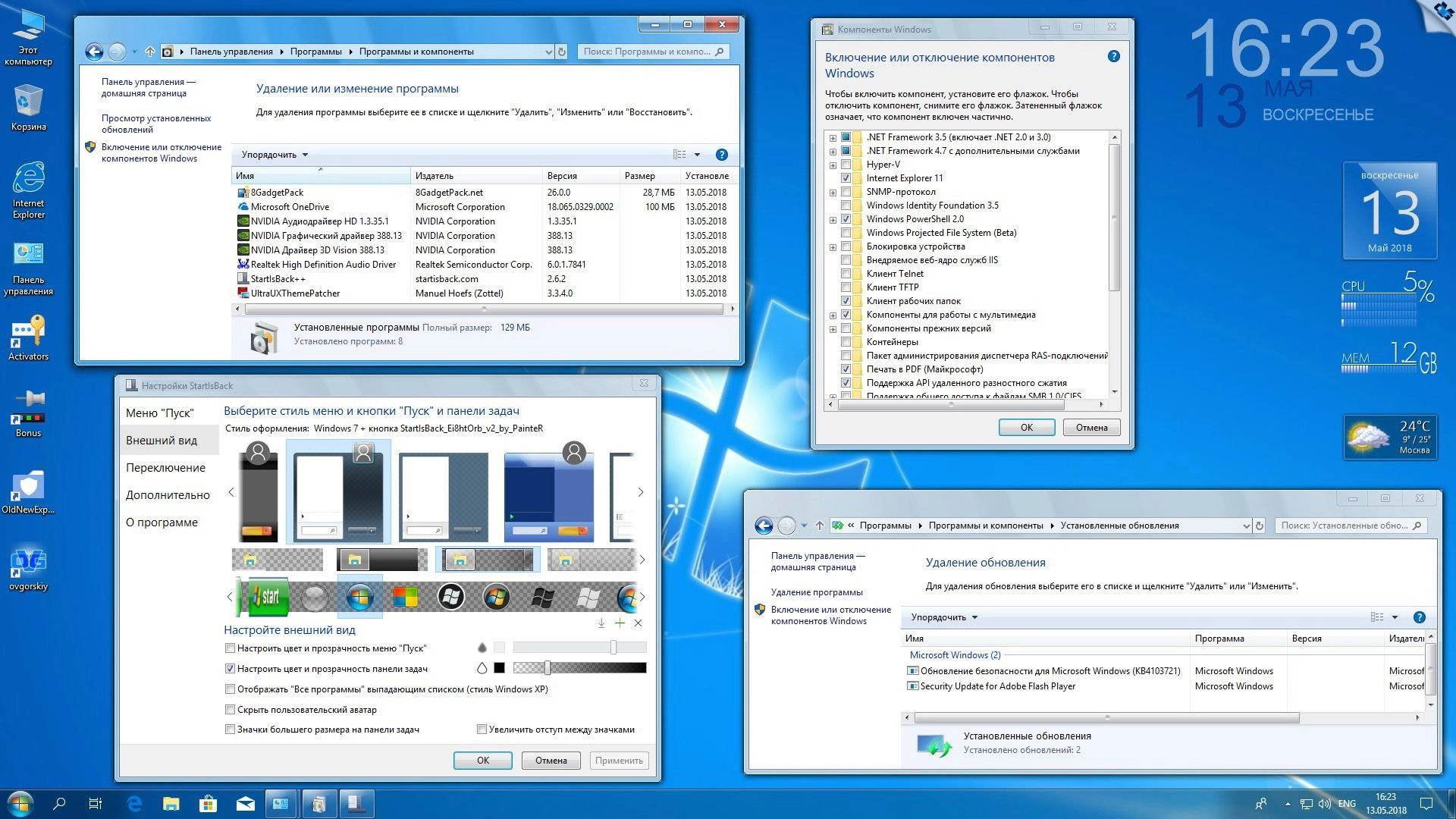Image resolution: width=1456 pixels, height=819 pixels.
Task: Click back arrow in Programs and Features window
Action: (94, 52)
